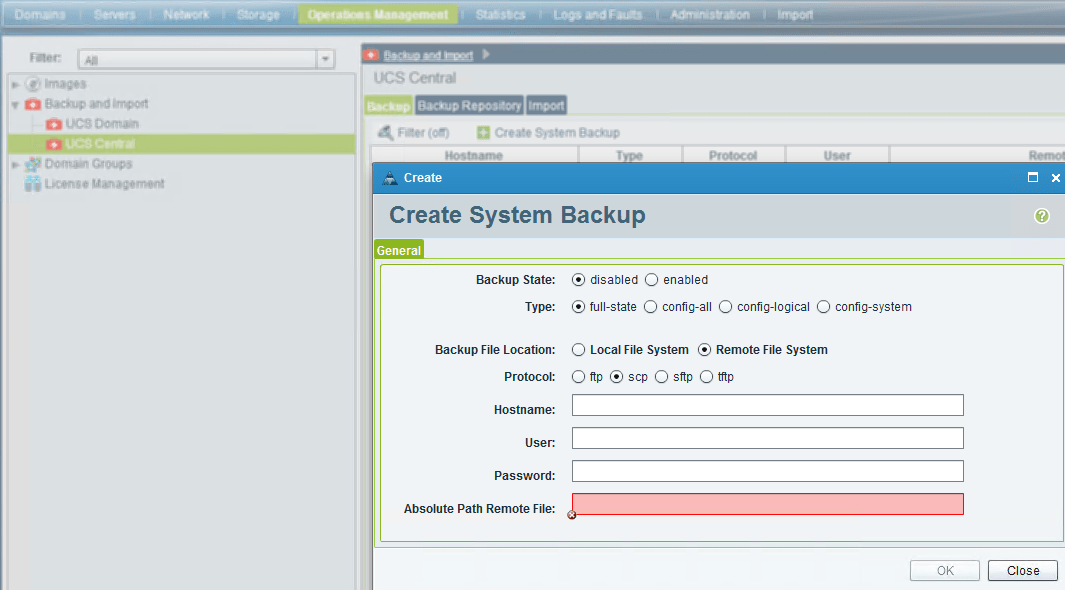Click the Filter (off) toolbar action
The width and height of the screenshot is (1065, 590).
point(414,132)
